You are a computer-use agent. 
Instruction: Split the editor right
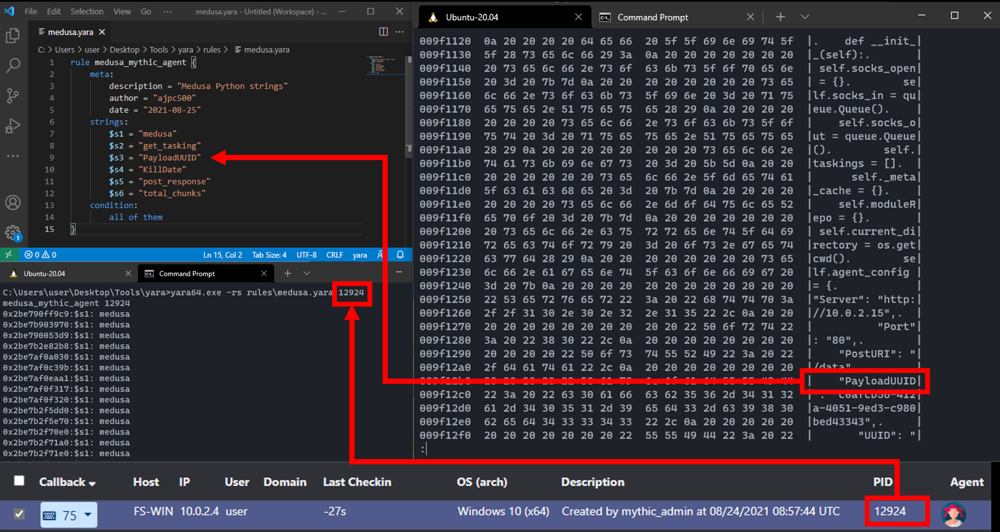383,31
